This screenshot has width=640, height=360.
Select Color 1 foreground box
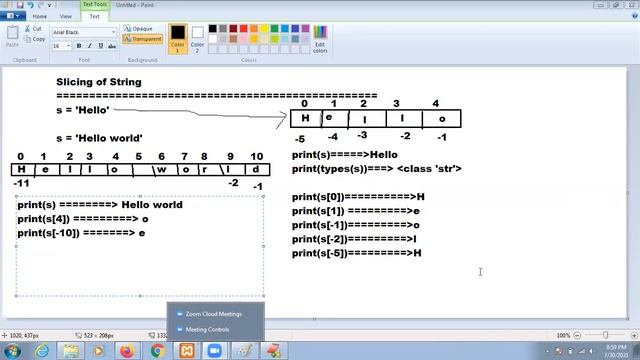(x=178, y=39)
